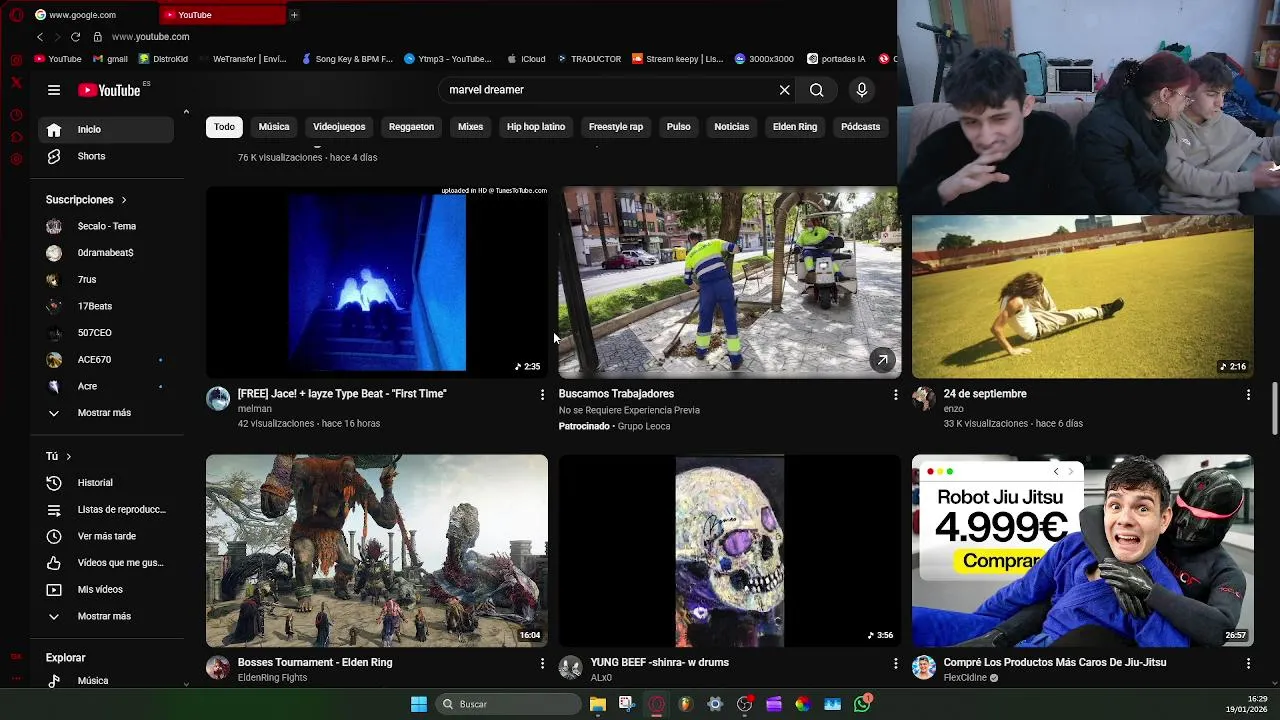Screen dimensions: 1280x720
Task: Open OBS Studio from the taskbar
Action: [x=745, y=704]
